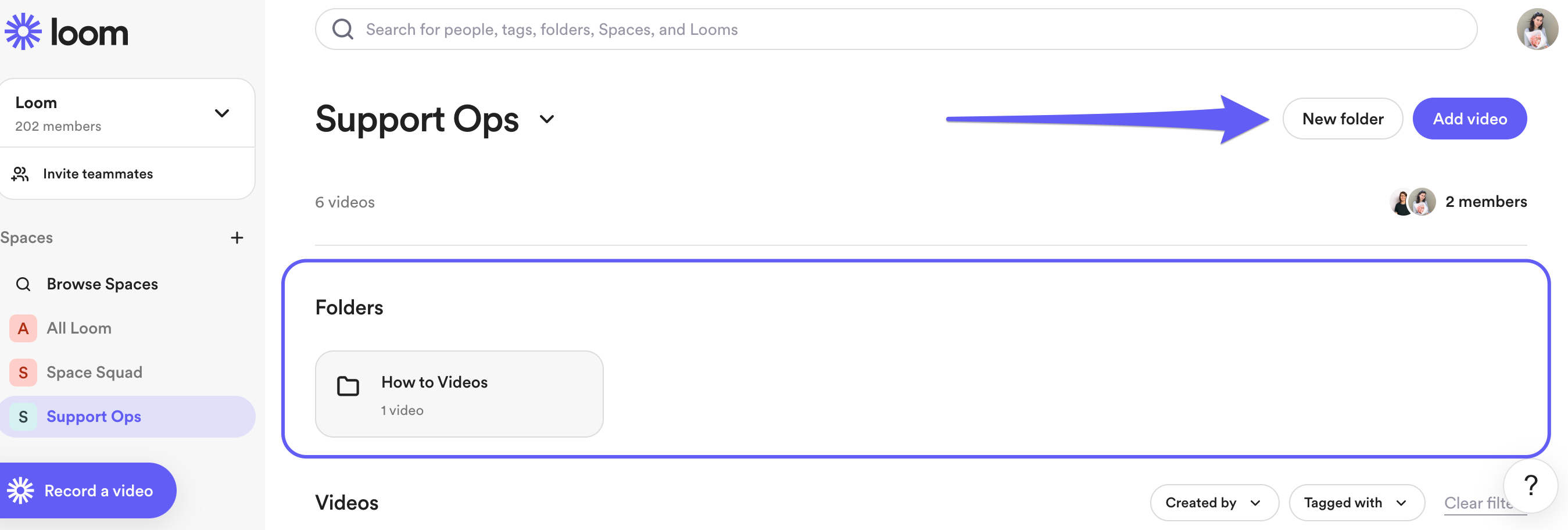Click the Loom logo
The image size is (1568, 530).
(x=67, y=31)
